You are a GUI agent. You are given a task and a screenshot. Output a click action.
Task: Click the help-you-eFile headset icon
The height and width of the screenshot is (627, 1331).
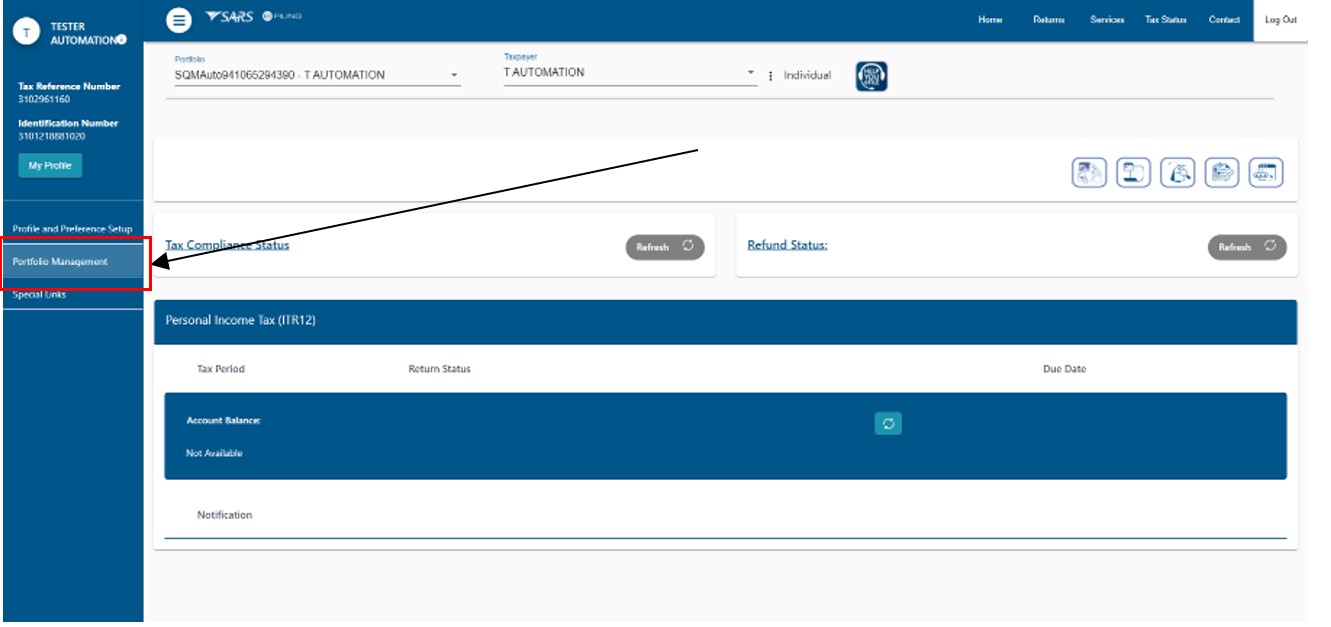[871, 76]
